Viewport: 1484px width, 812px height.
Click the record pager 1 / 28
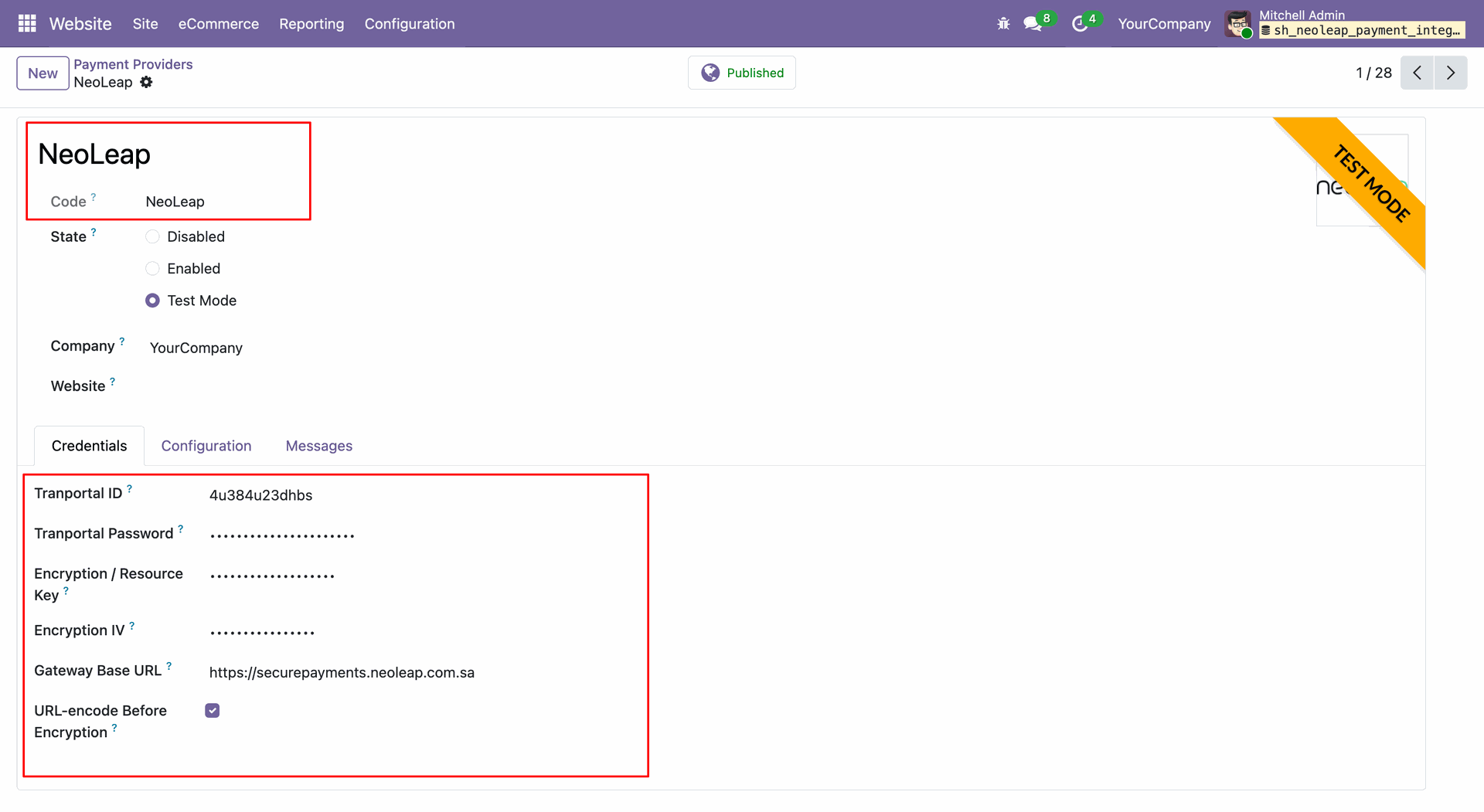tap(1373, 73)
